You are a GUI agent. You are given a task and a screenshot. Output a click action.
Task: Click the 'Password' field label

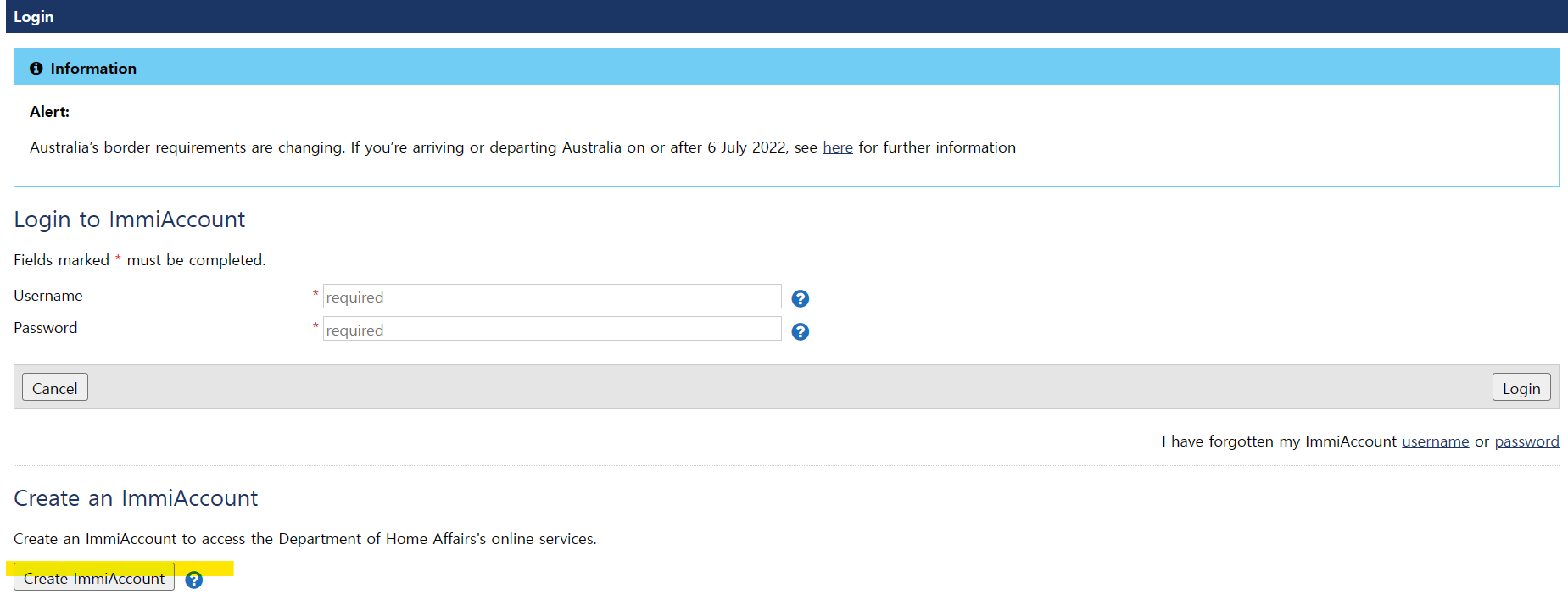coord(46,328)
